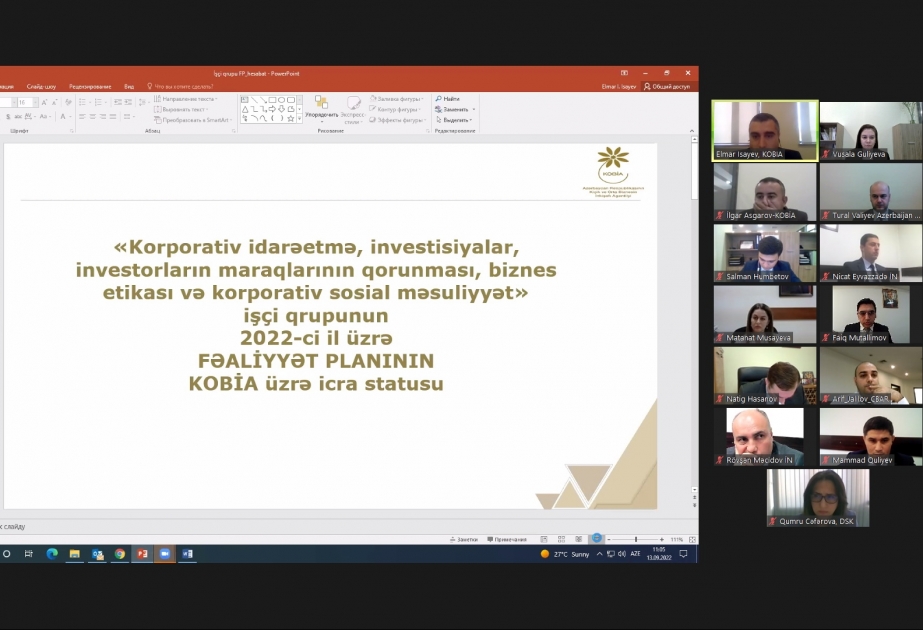Select the right arrow shape in gallery

[x=272, y=109]
